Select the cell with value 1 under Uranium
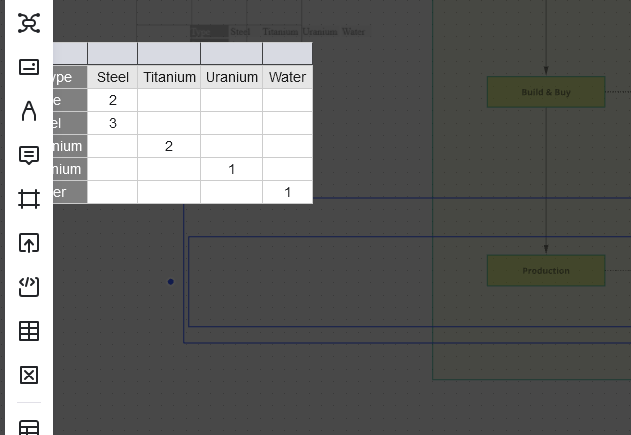Screen dimensions: 631x435 tap(231, 169)
